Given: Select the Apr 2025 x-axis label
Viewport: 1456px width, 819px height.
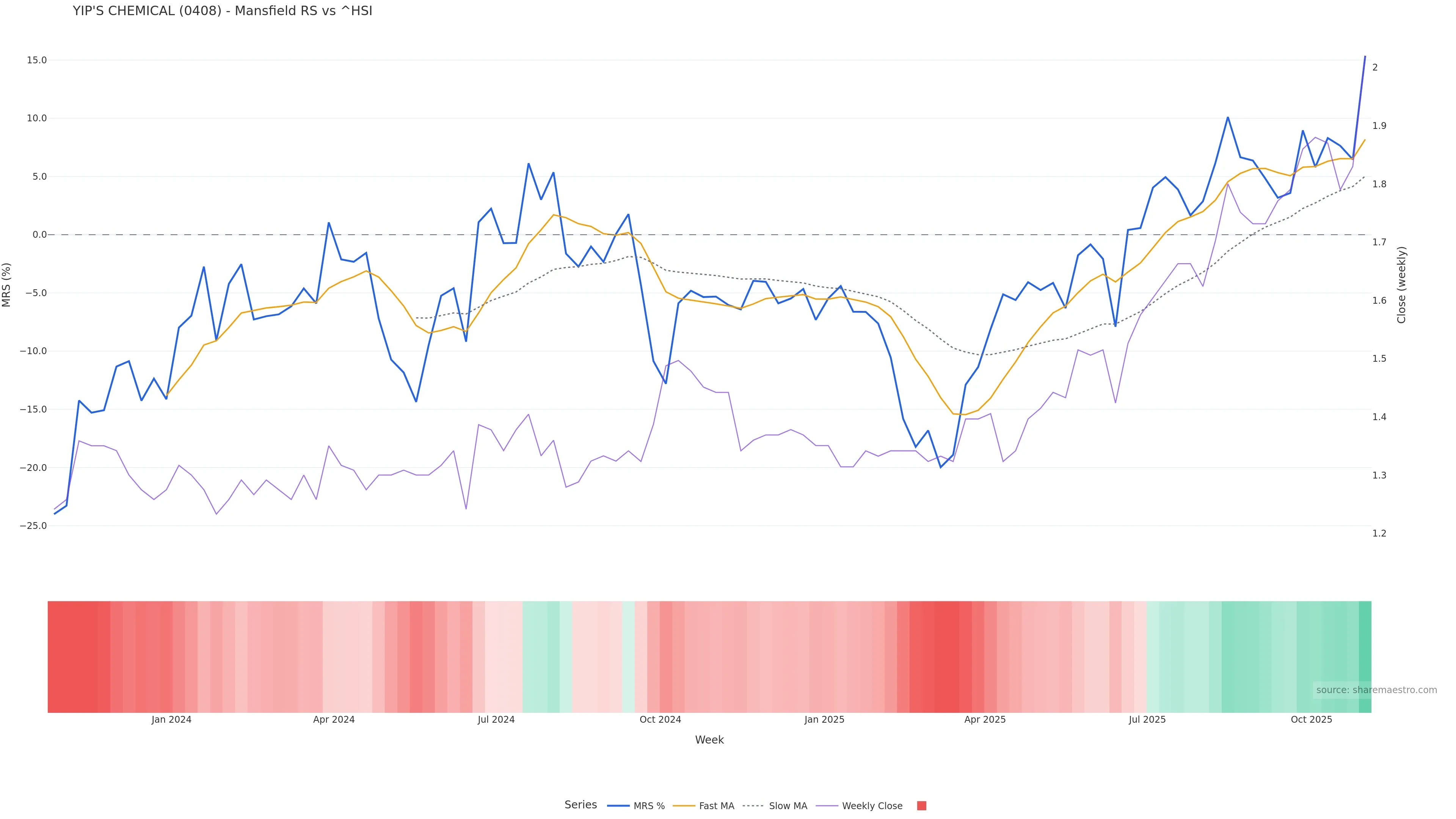Looking at the screenshot, I should 985,720.
